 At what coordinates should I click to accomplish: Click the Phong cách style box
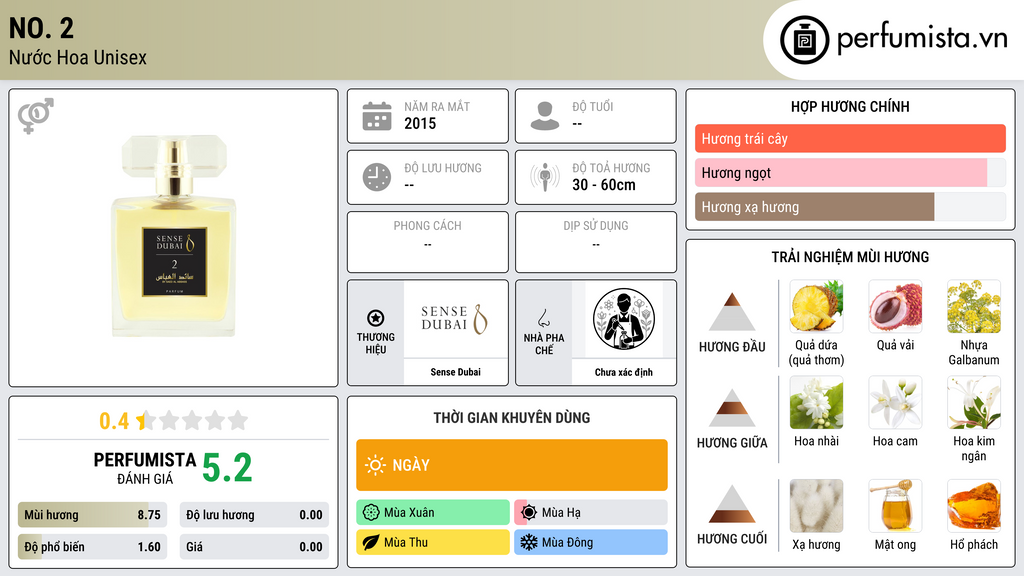pos(428,242)
